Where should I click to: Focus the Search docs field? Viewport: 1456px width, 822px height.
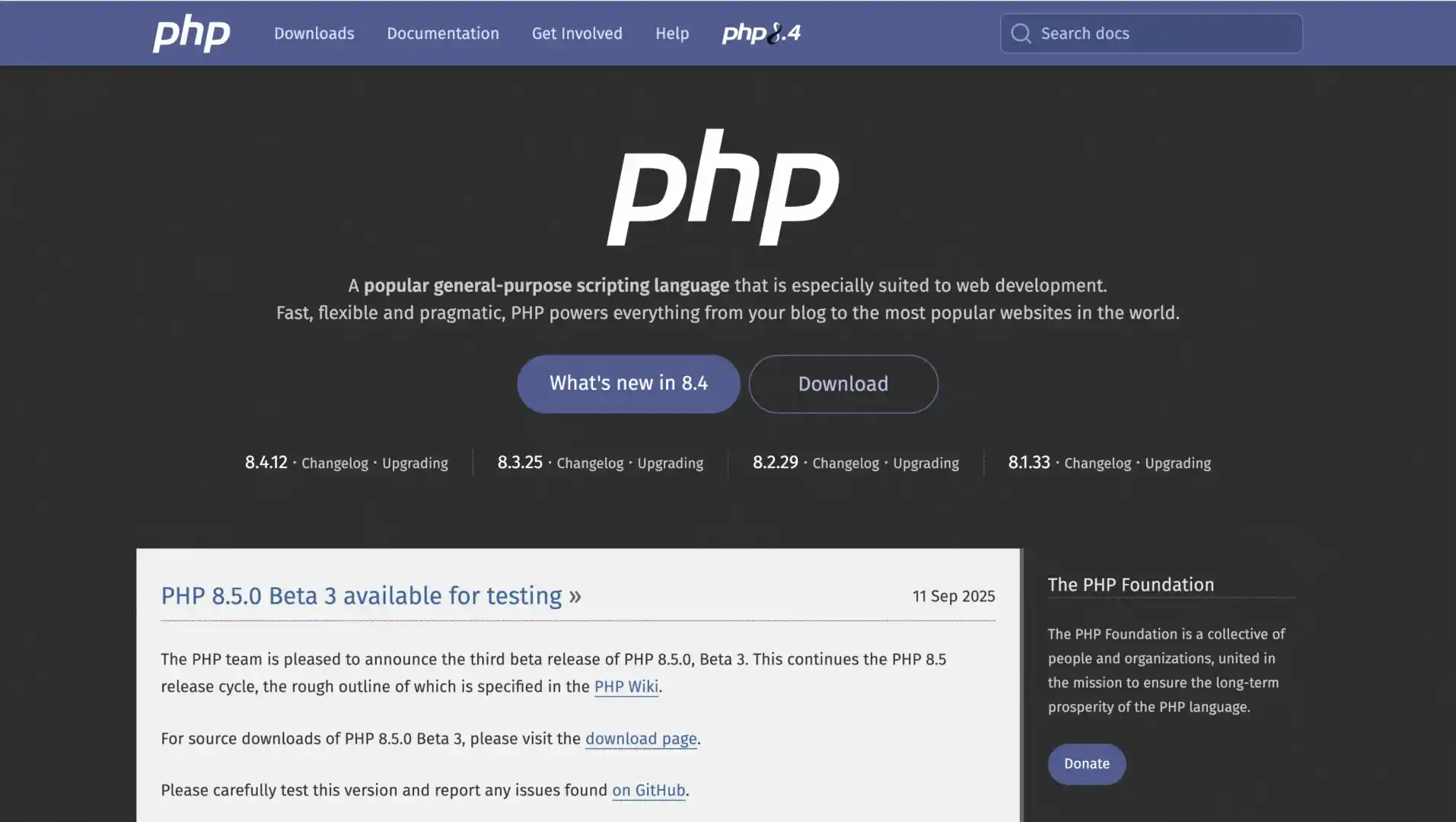pos(1151,33)
